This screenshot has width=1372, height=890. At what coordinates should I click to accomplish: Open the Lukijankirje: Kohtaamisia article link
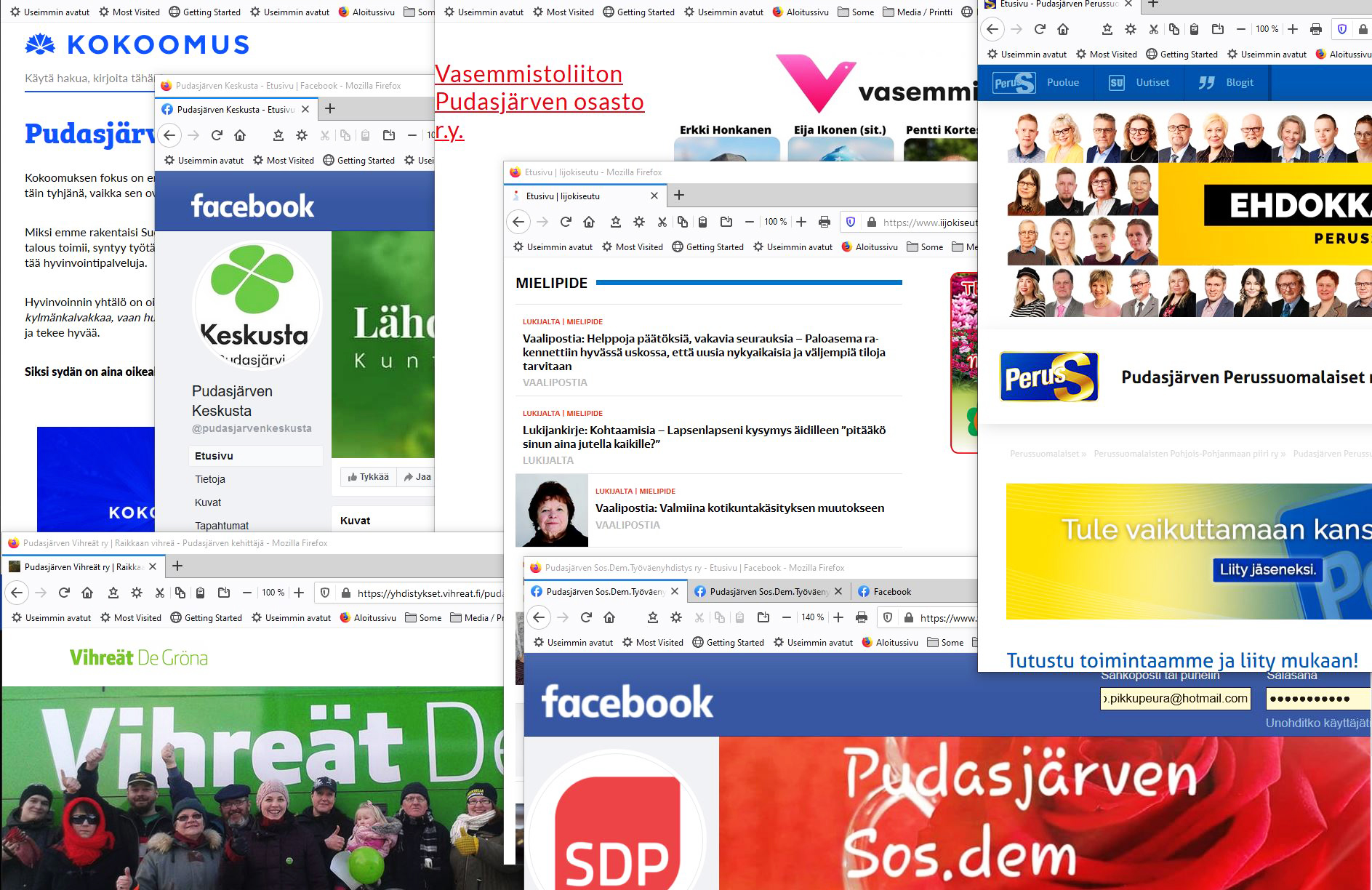[x=704, y=437]
